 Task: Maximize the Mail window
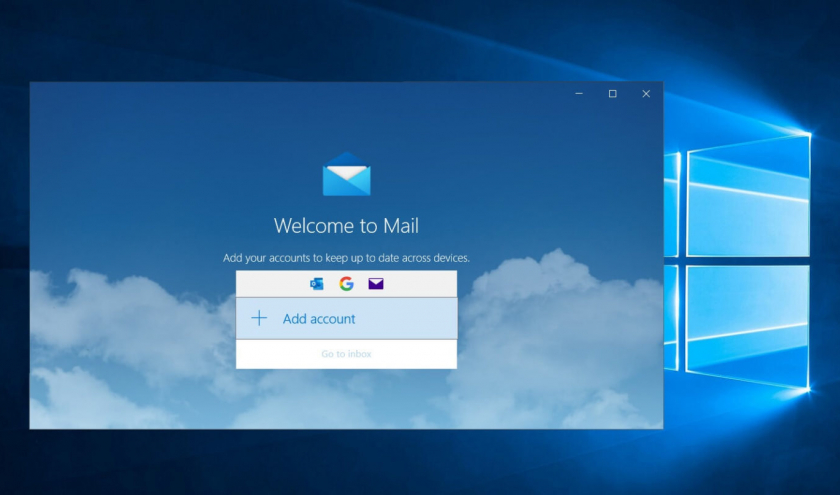[x=612, y=94]
